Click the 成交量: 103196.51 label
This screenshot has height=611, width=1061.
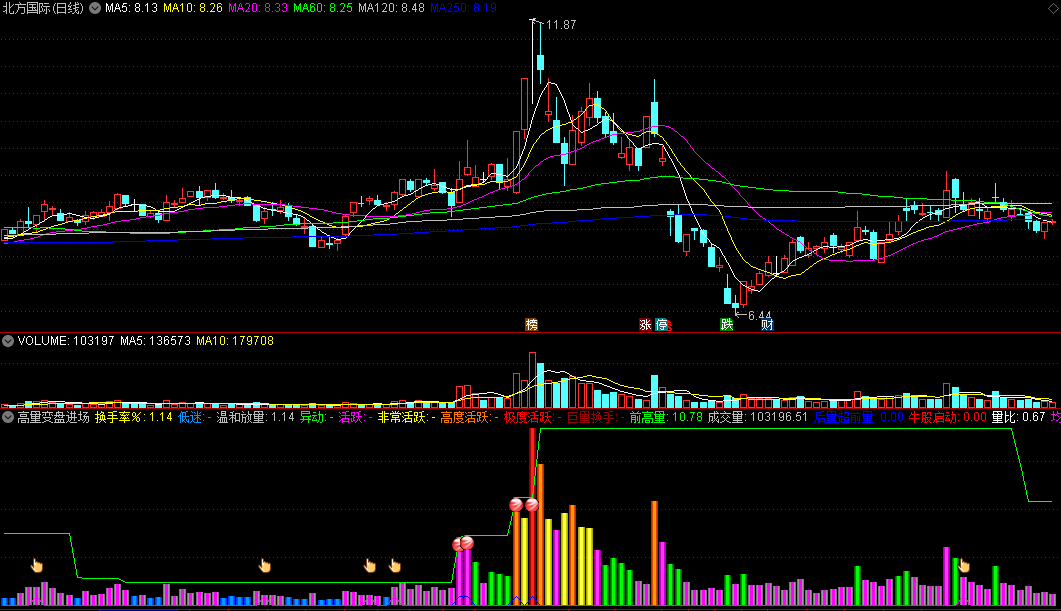pyautogui.click(x=758, y=417)
